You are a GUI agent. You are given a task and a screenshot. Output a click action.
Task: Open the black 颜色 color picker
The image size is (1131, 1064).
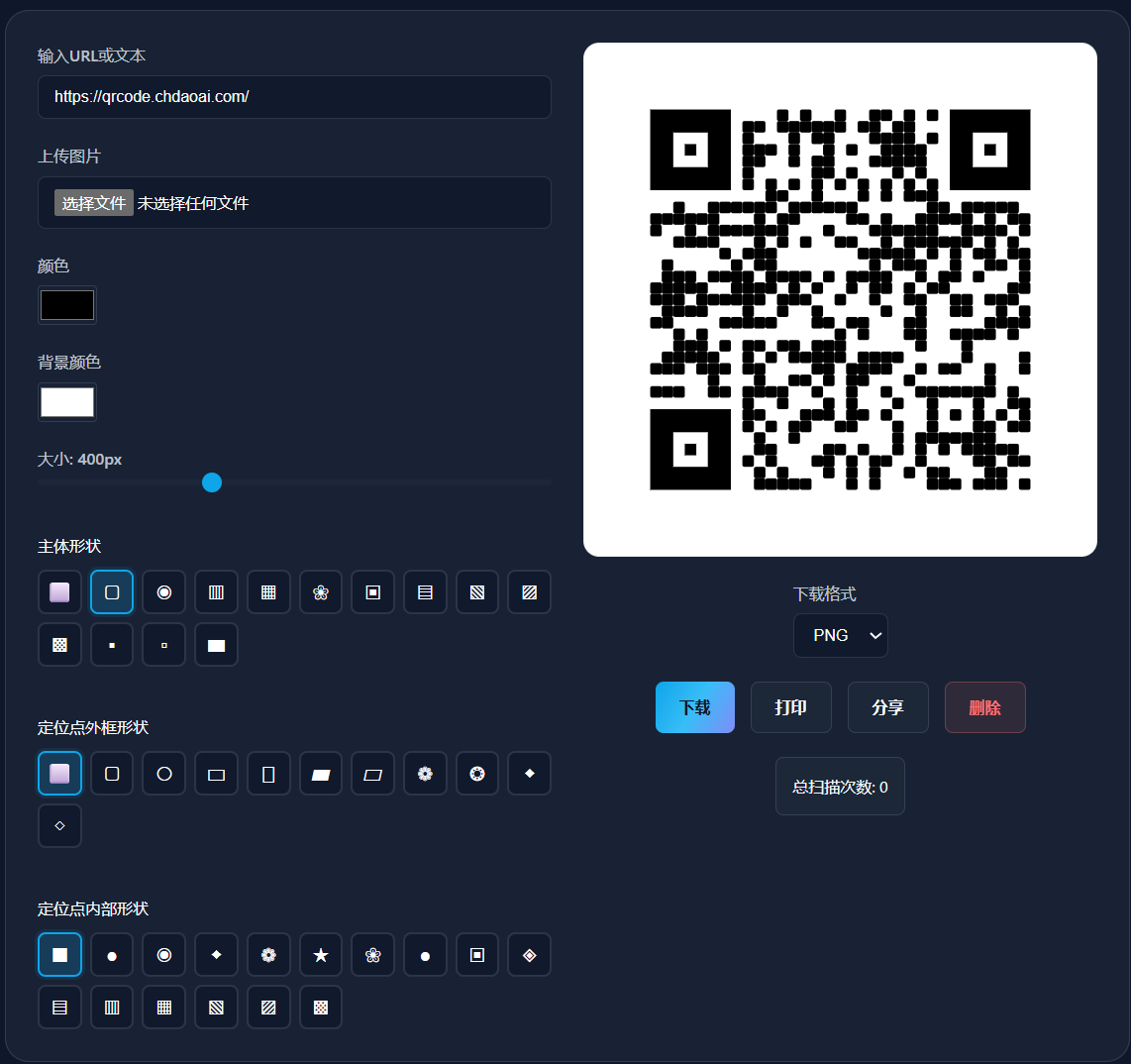click(x=67, y=305)
